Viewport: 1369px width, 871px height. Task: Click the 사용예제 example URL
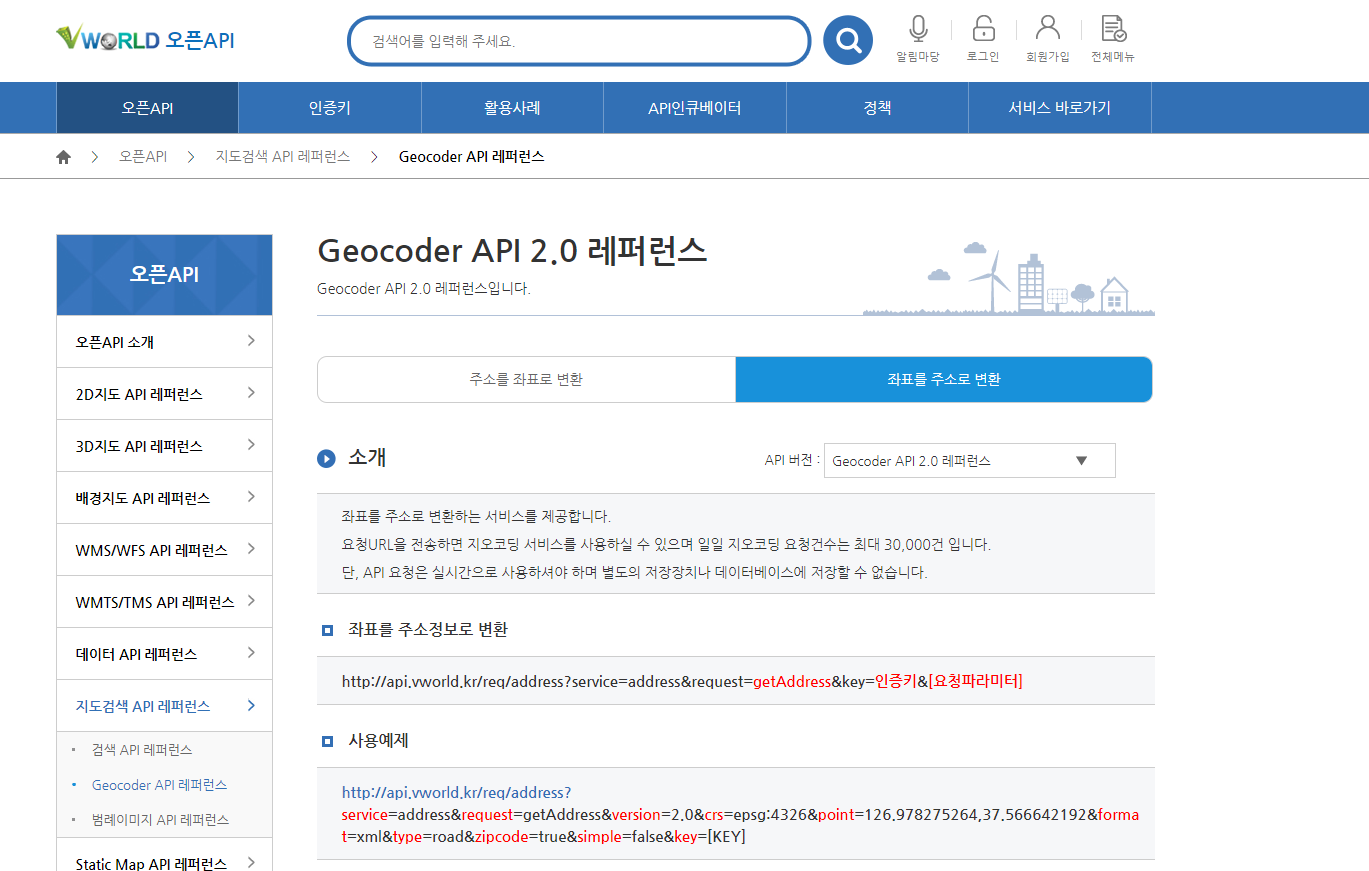(x=740, y=815)
